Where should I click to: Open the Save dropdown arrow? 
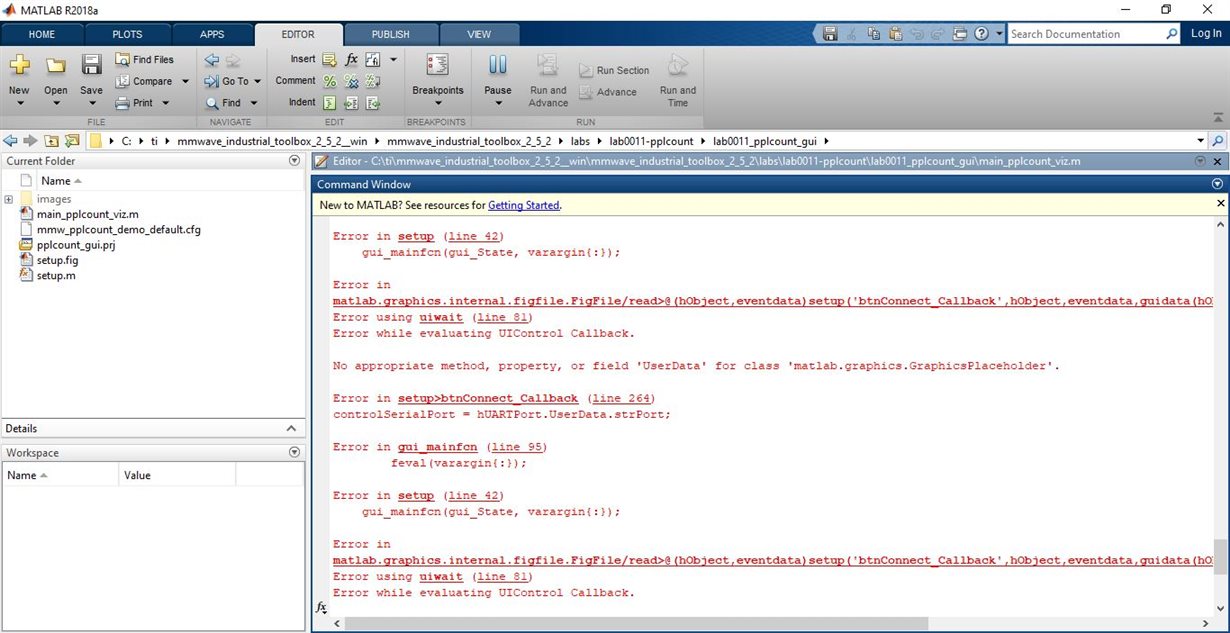coord(91,103)
